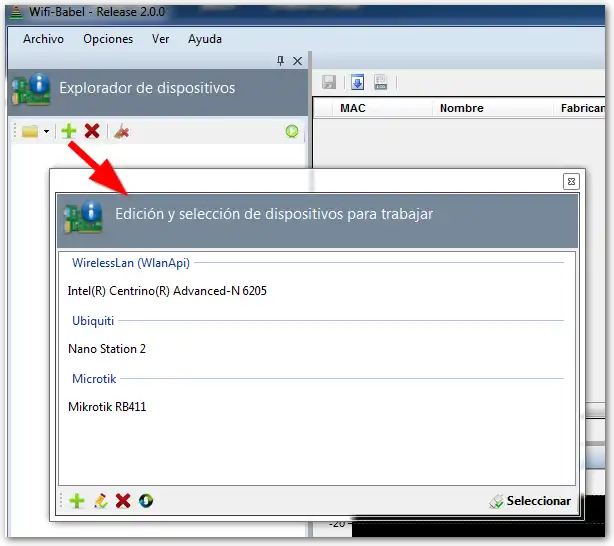This screenshot has width=614, height=546.
Task: Click the log file icon in main toolbar
Action: click(381, 82)
